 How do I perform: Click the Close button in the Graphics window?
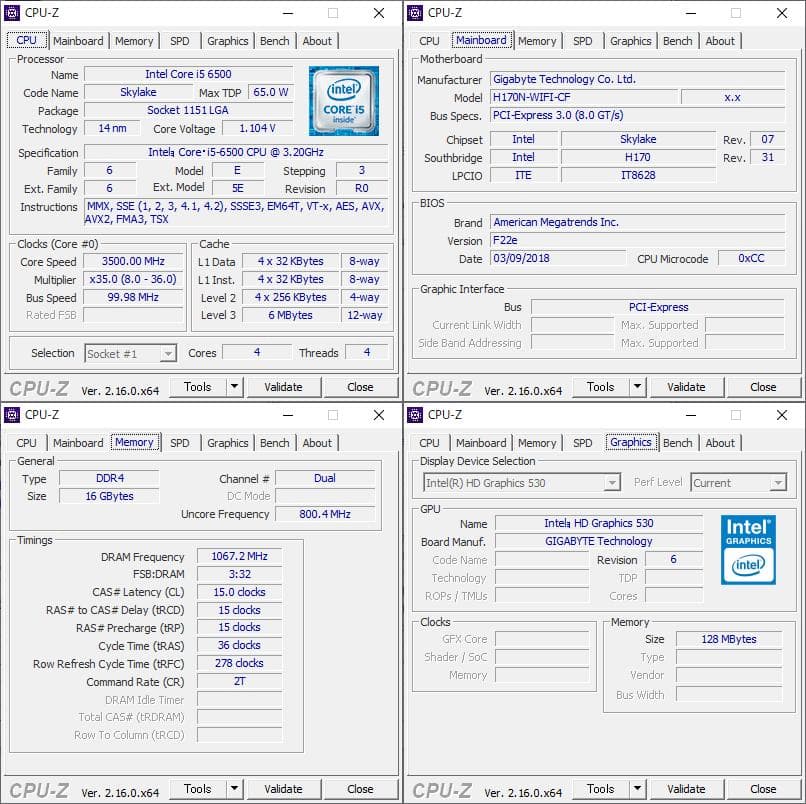[763, 789]
